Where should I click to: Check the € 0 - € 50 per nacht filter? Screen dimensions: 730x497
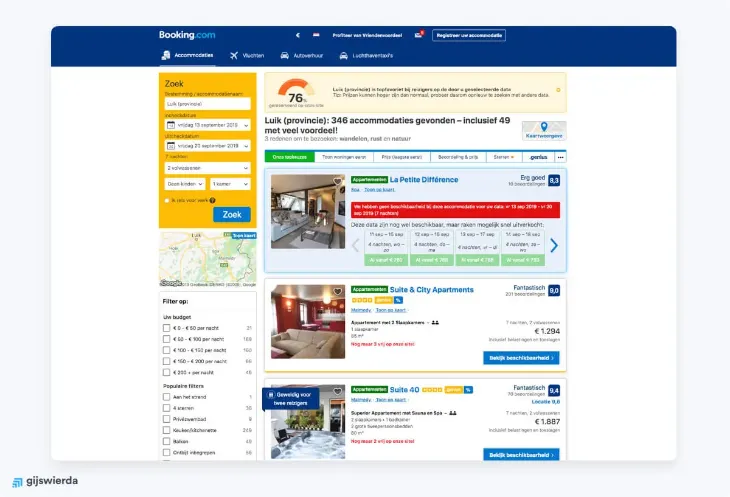166,328
